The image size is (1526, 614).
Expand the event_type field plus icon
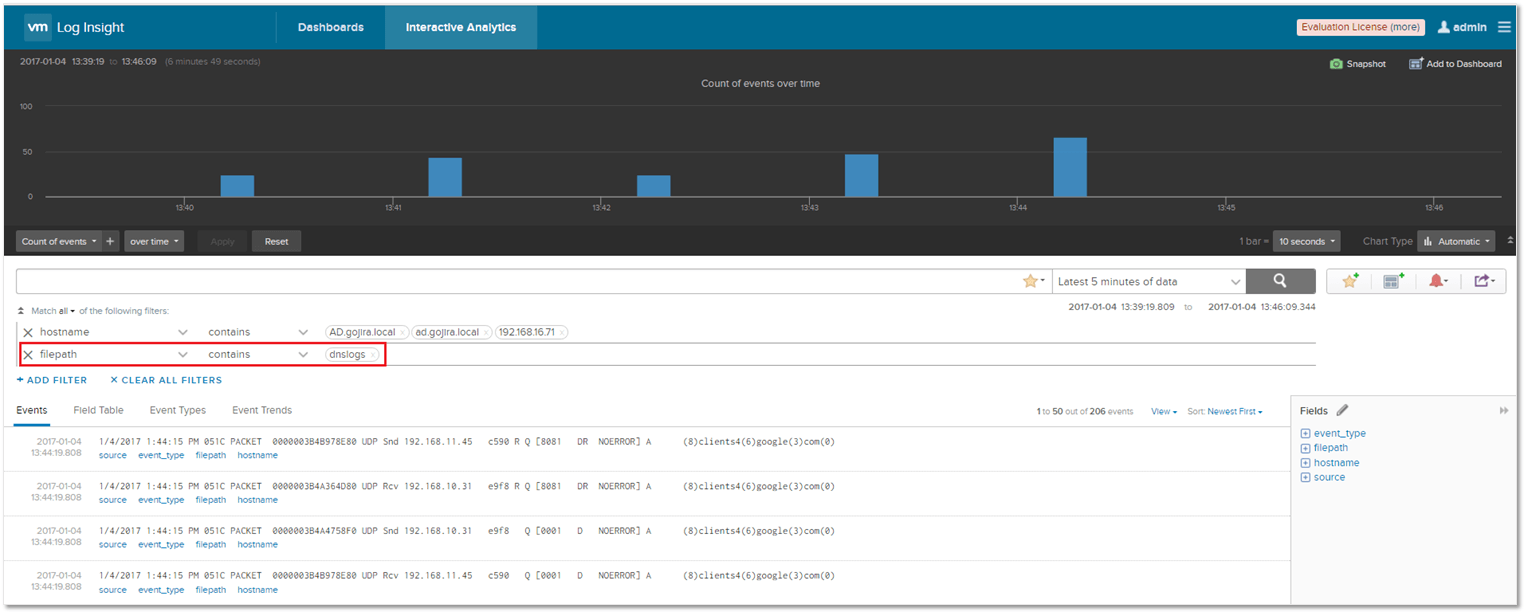coord(1305,434)
